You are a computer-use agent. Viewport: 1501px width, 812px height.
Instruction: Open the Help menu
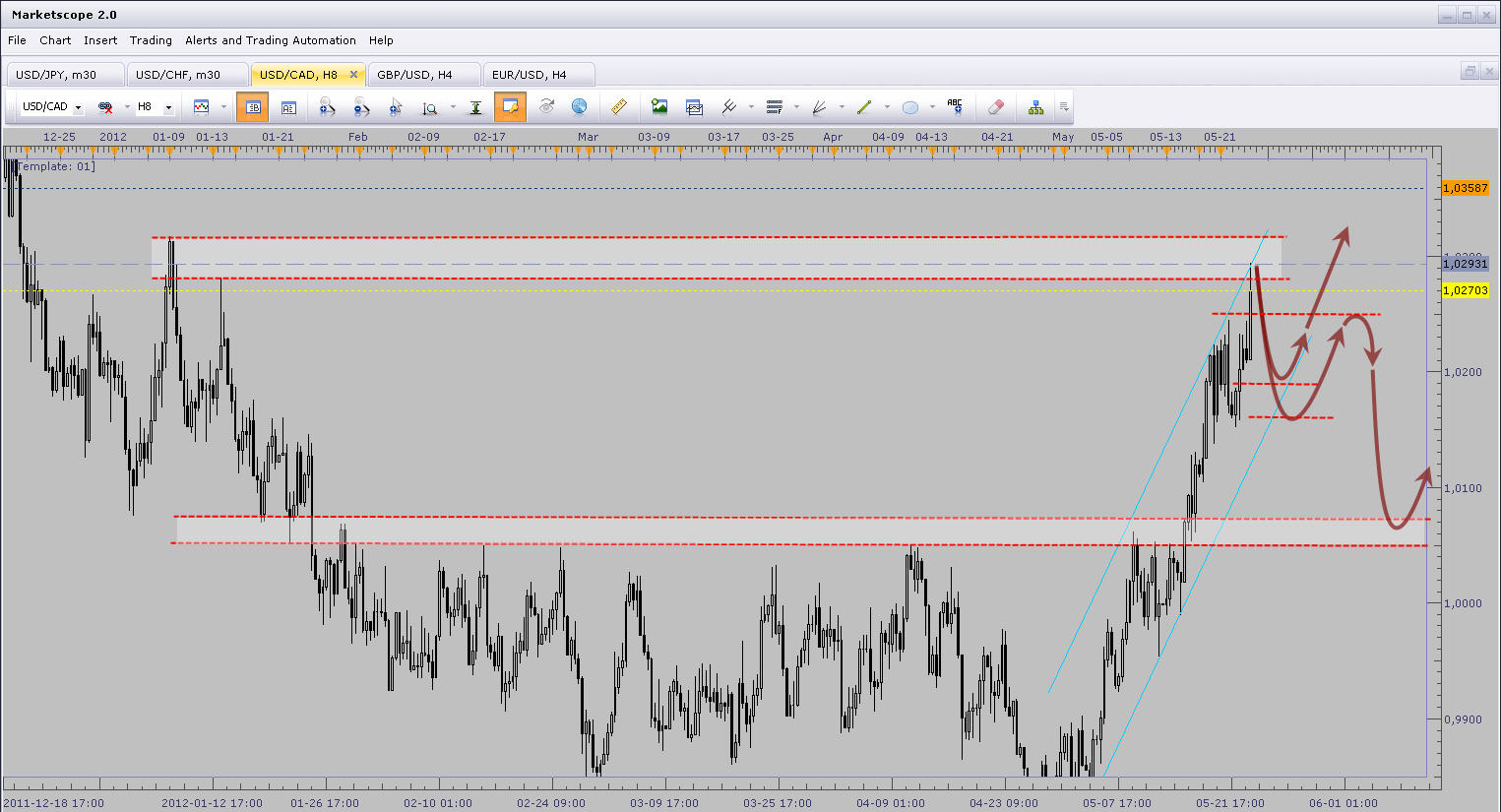point(381,40)
